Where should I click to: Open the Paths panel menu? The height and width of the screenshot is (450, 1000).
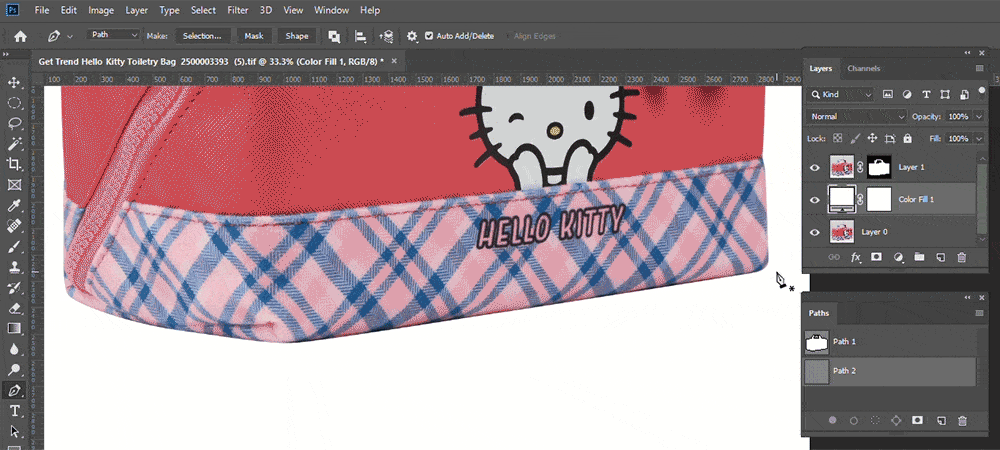(x=980, y=313)
